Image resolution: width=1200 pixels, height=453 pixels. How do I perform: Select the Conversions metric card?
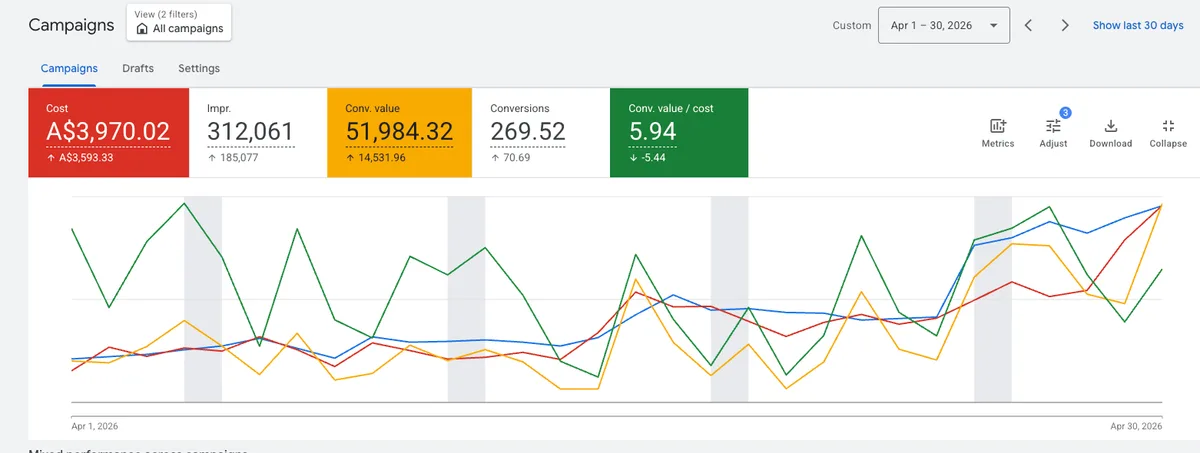(541, 133)
